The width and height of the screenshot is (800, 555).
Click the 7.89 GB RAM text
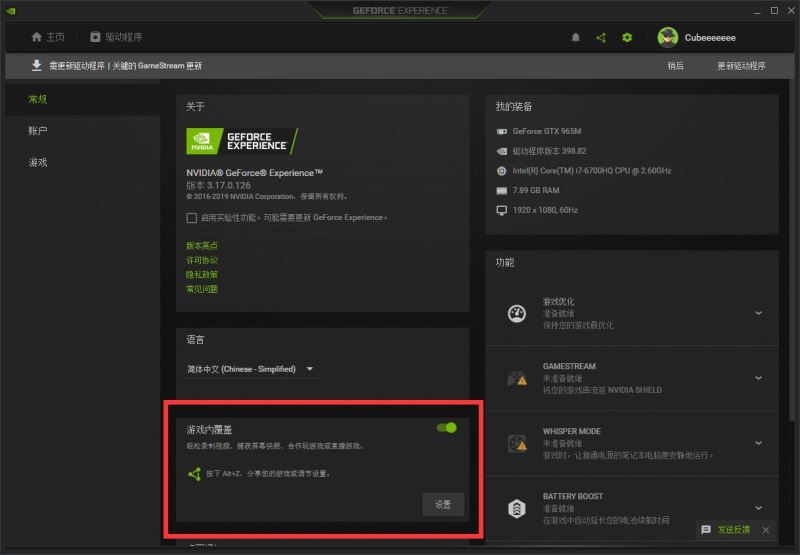[536, 190]
